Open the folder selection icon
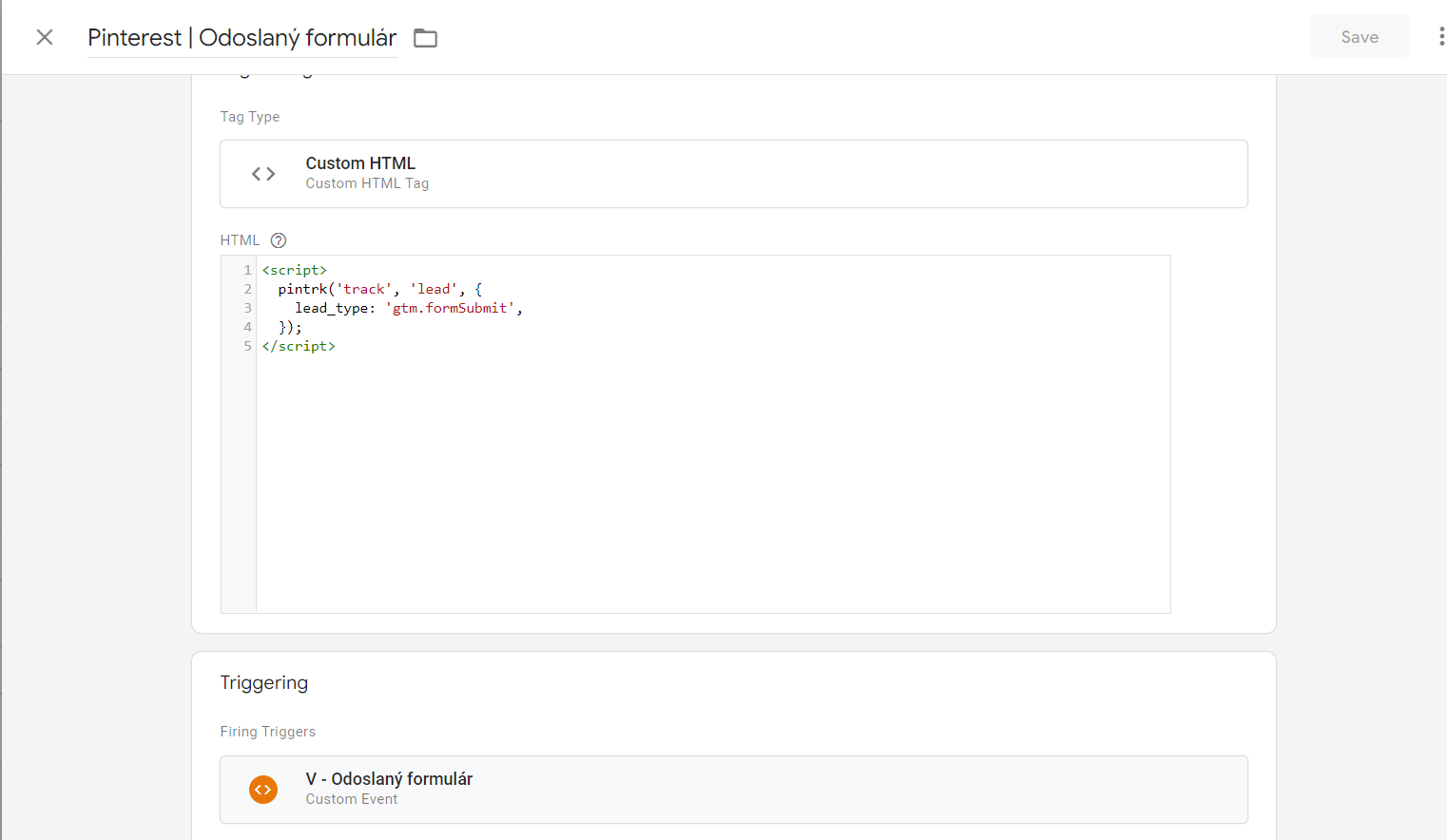 pos(425,38)
